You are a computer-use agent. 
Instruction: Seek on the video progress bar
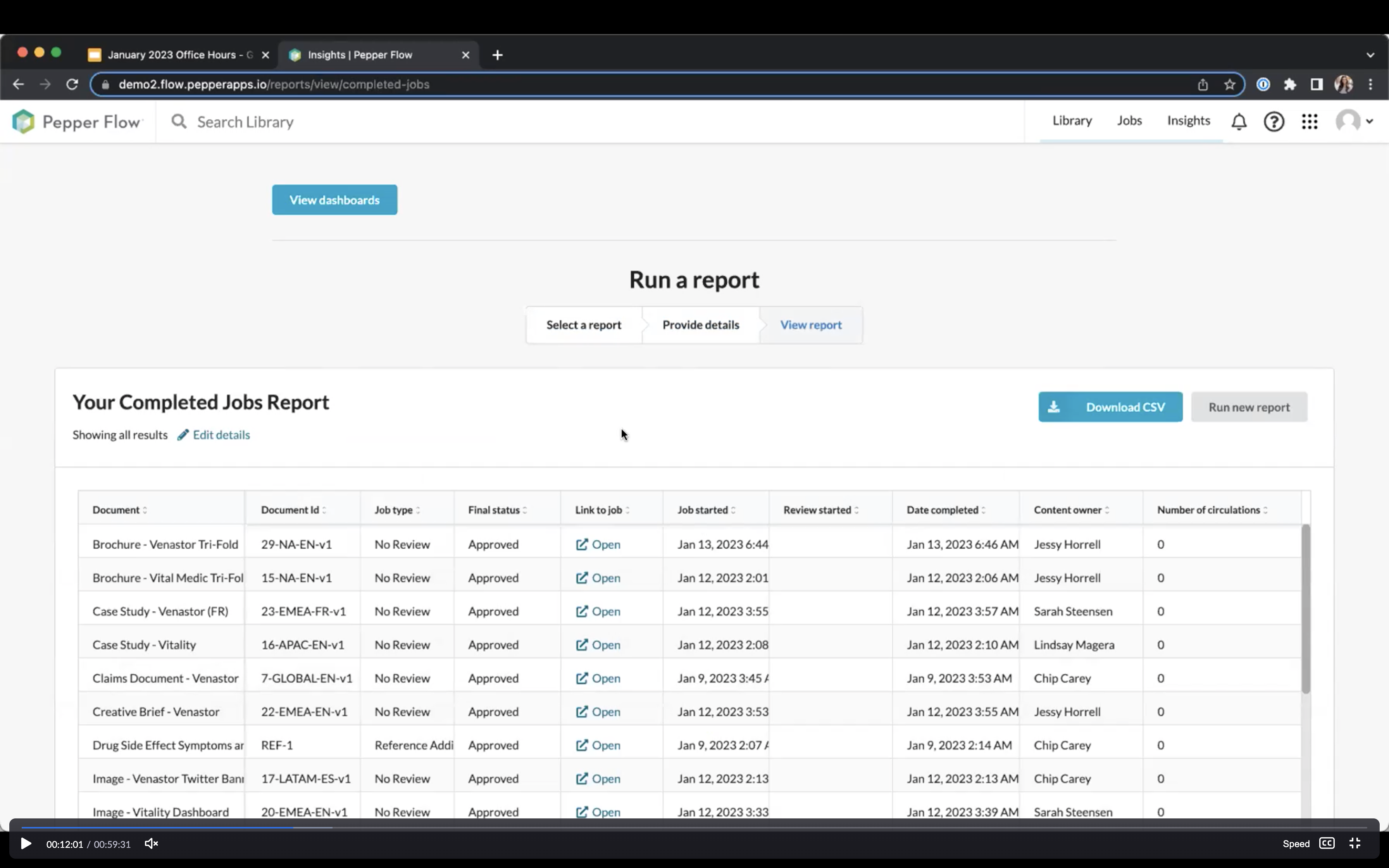pos(694,827)
